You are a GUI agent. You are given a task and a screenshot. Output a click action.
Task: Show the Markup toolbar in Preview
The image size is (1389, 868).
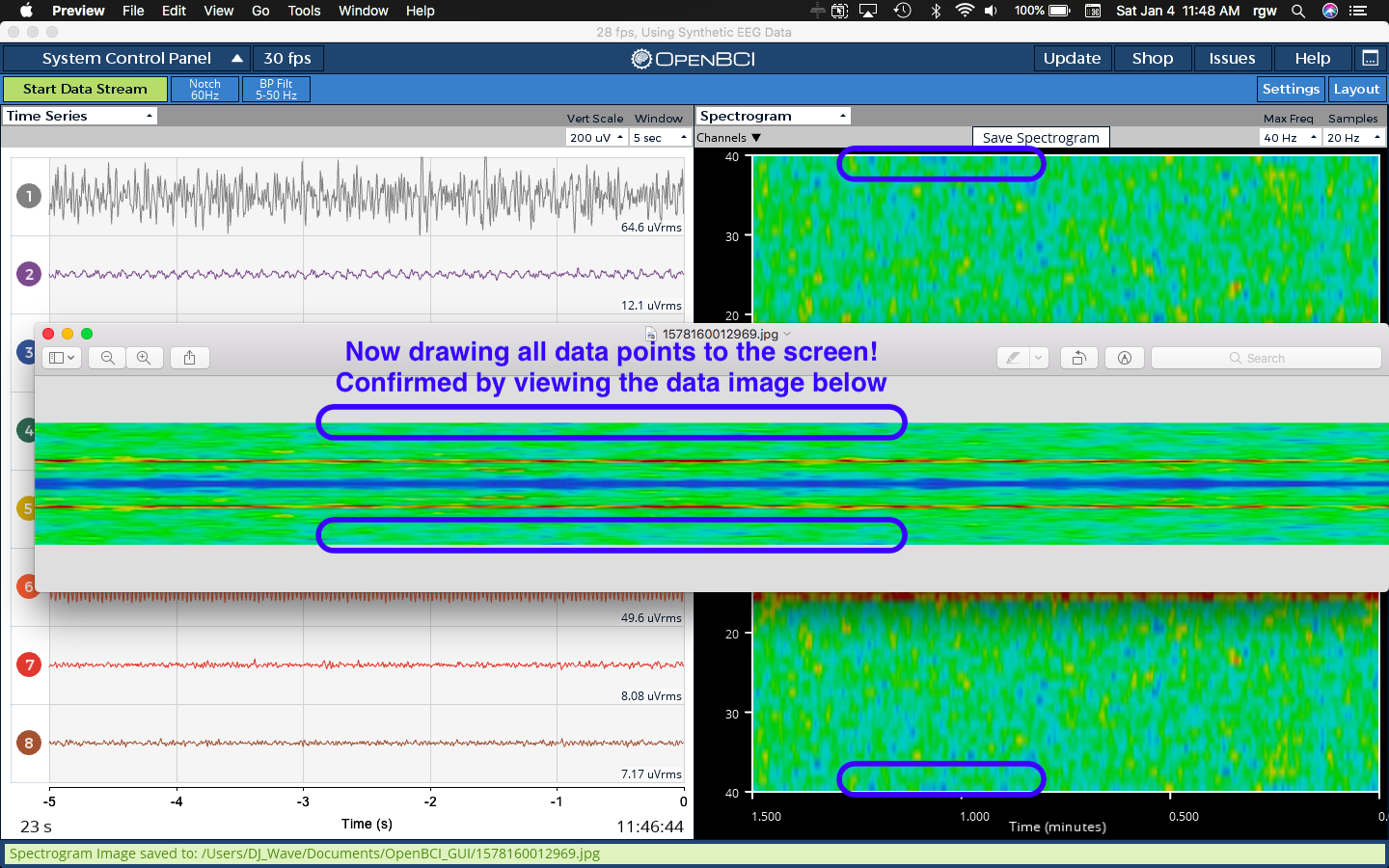[1124, 358]
